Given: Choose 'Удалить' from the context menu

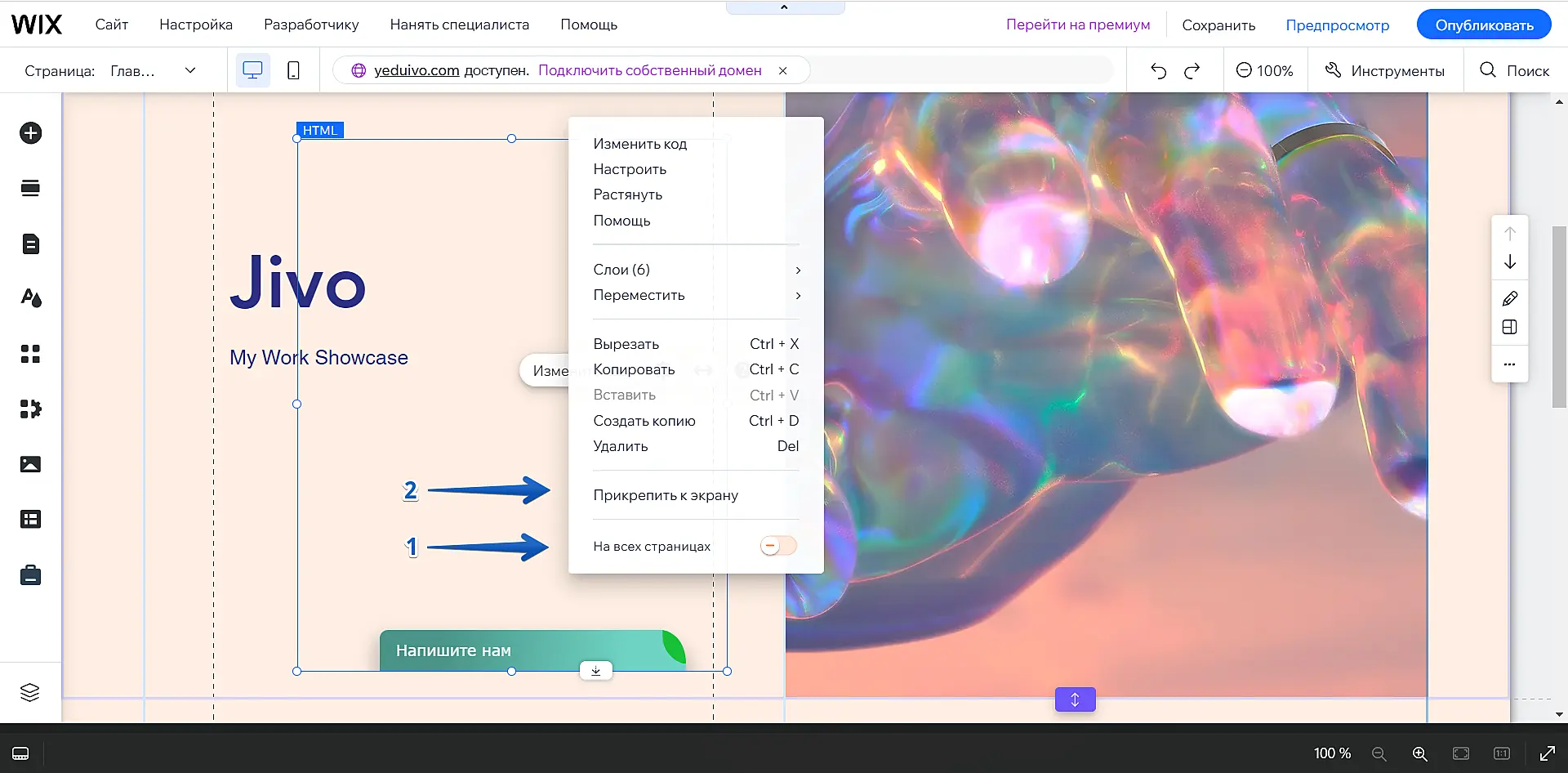Looking at the screenshot, I should [621, 446].
